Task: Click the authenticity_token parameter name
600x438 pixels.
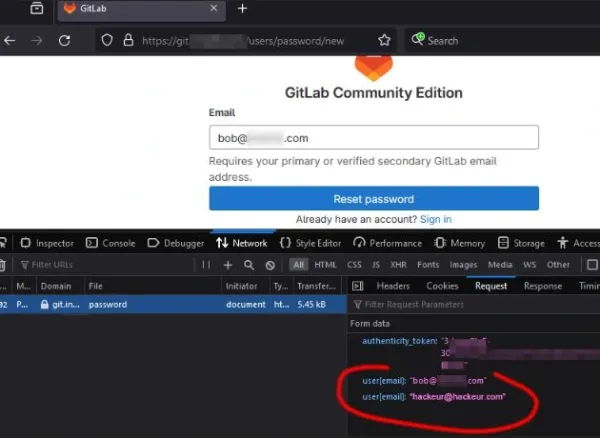Action: click(399, 341)
